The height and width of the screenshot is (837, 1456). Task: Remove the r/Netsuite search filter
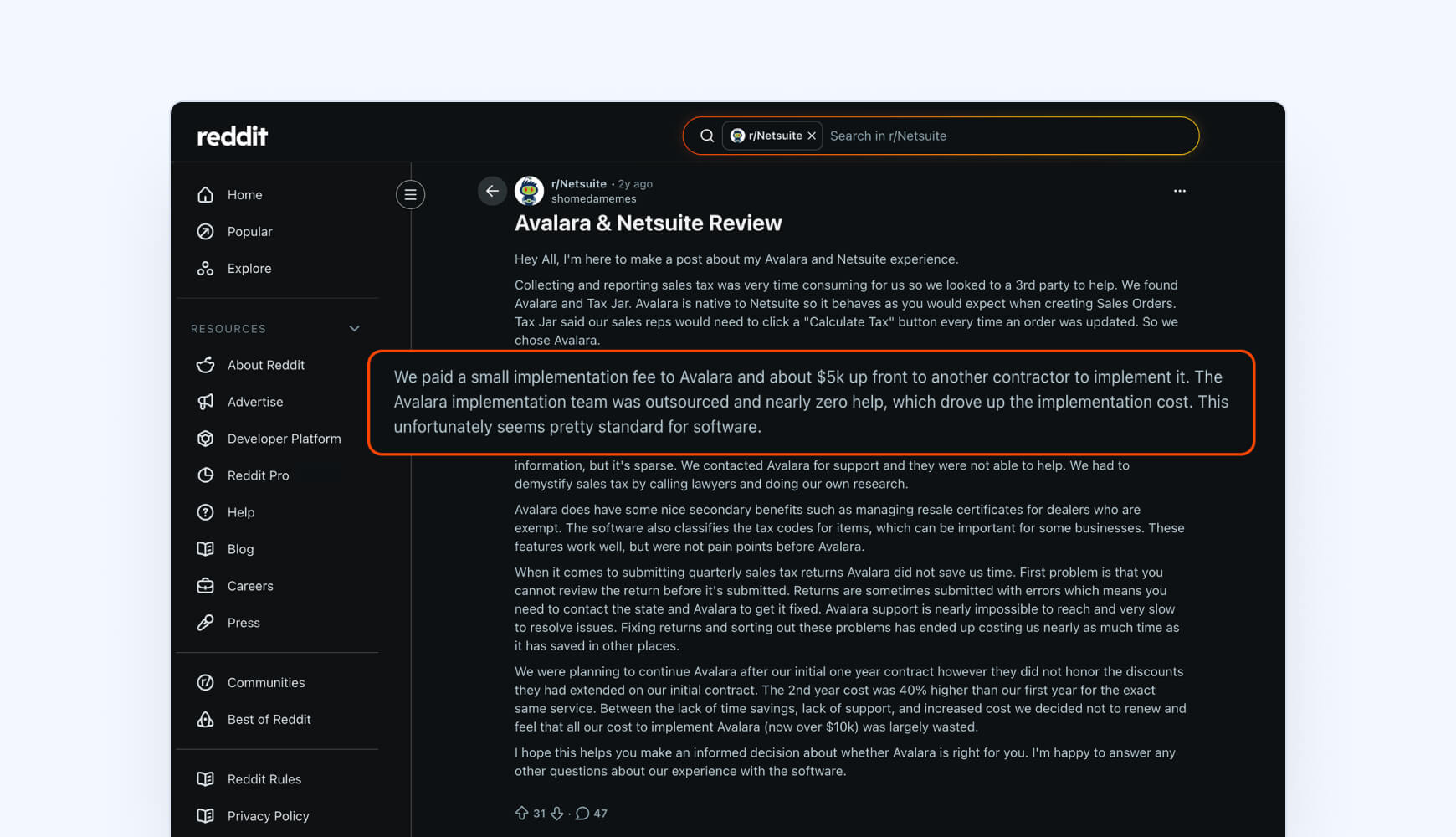click(812, 136)
